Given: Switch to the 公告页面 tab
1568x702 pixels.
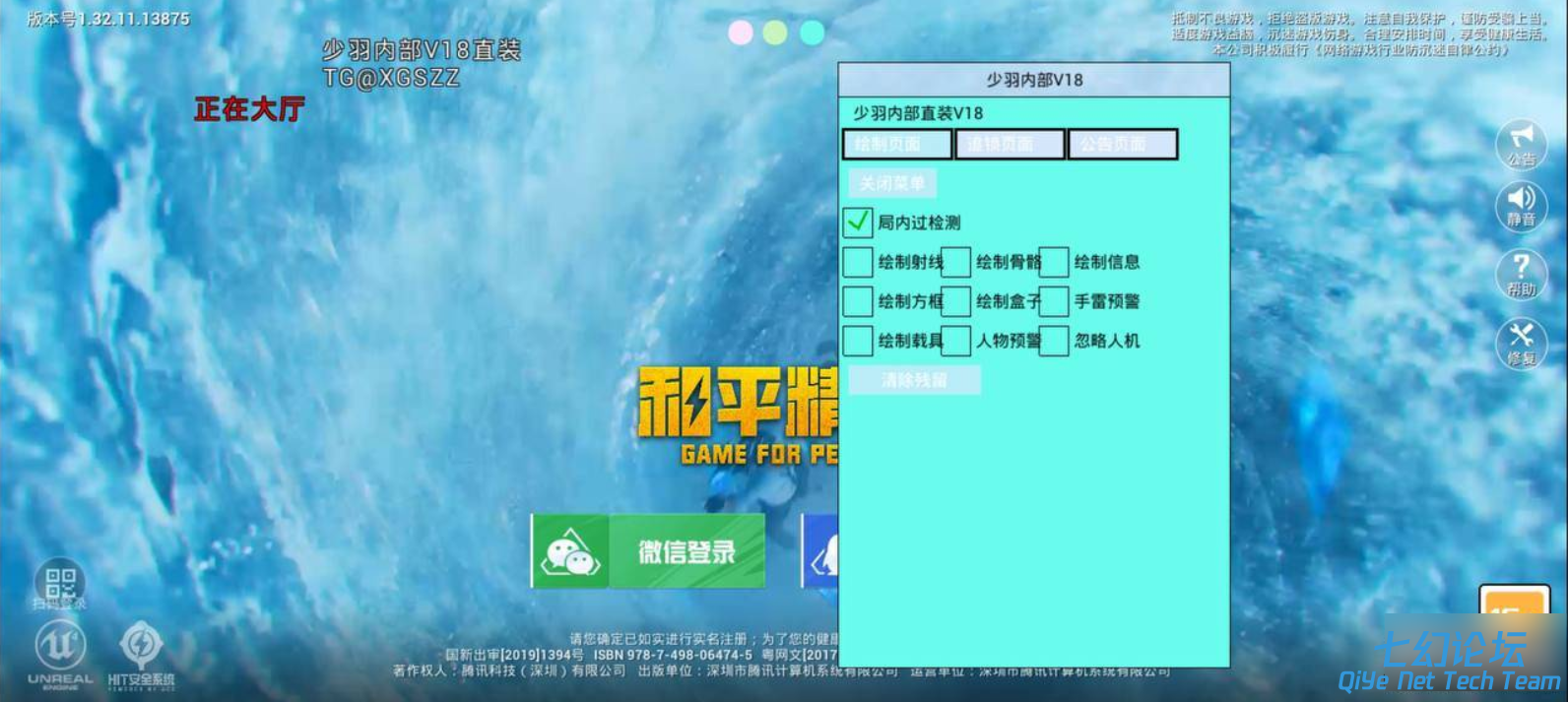Looking at the screenshot, I should pyautogui.click(x=1123, y=145).
